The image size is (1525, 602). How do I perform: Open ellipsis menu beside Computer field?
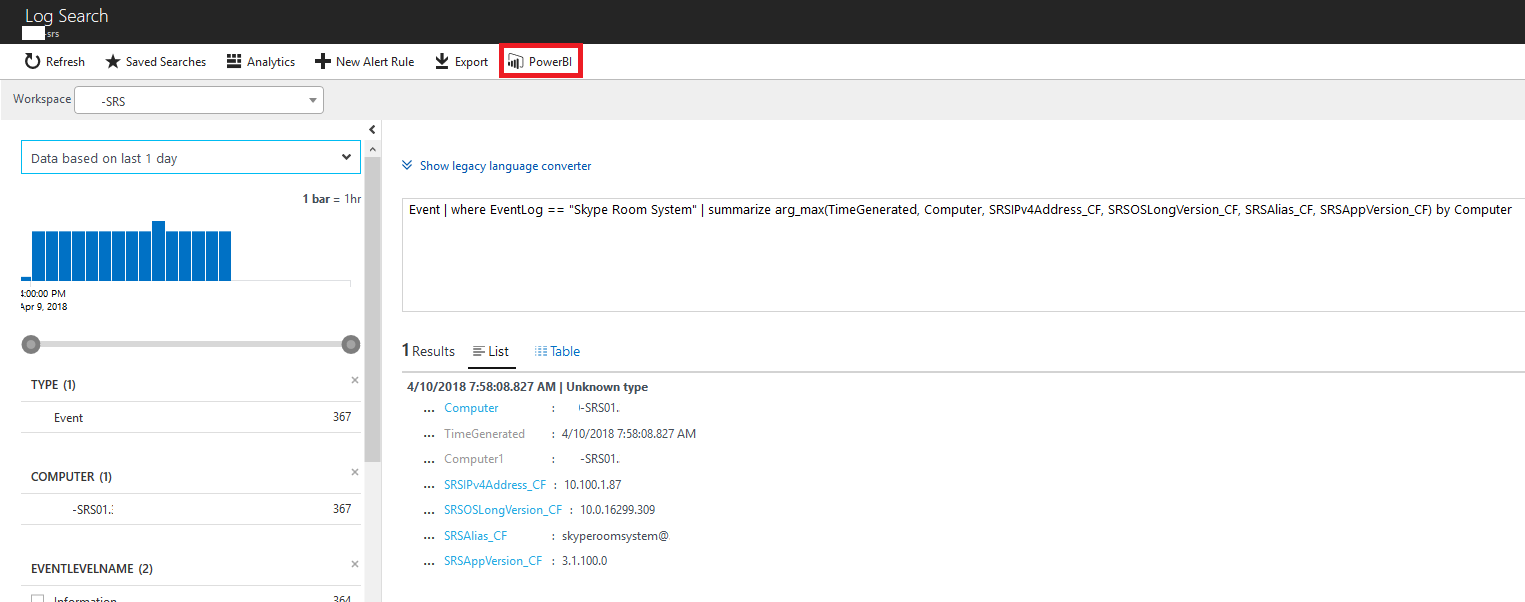click(x=429, y=410)
